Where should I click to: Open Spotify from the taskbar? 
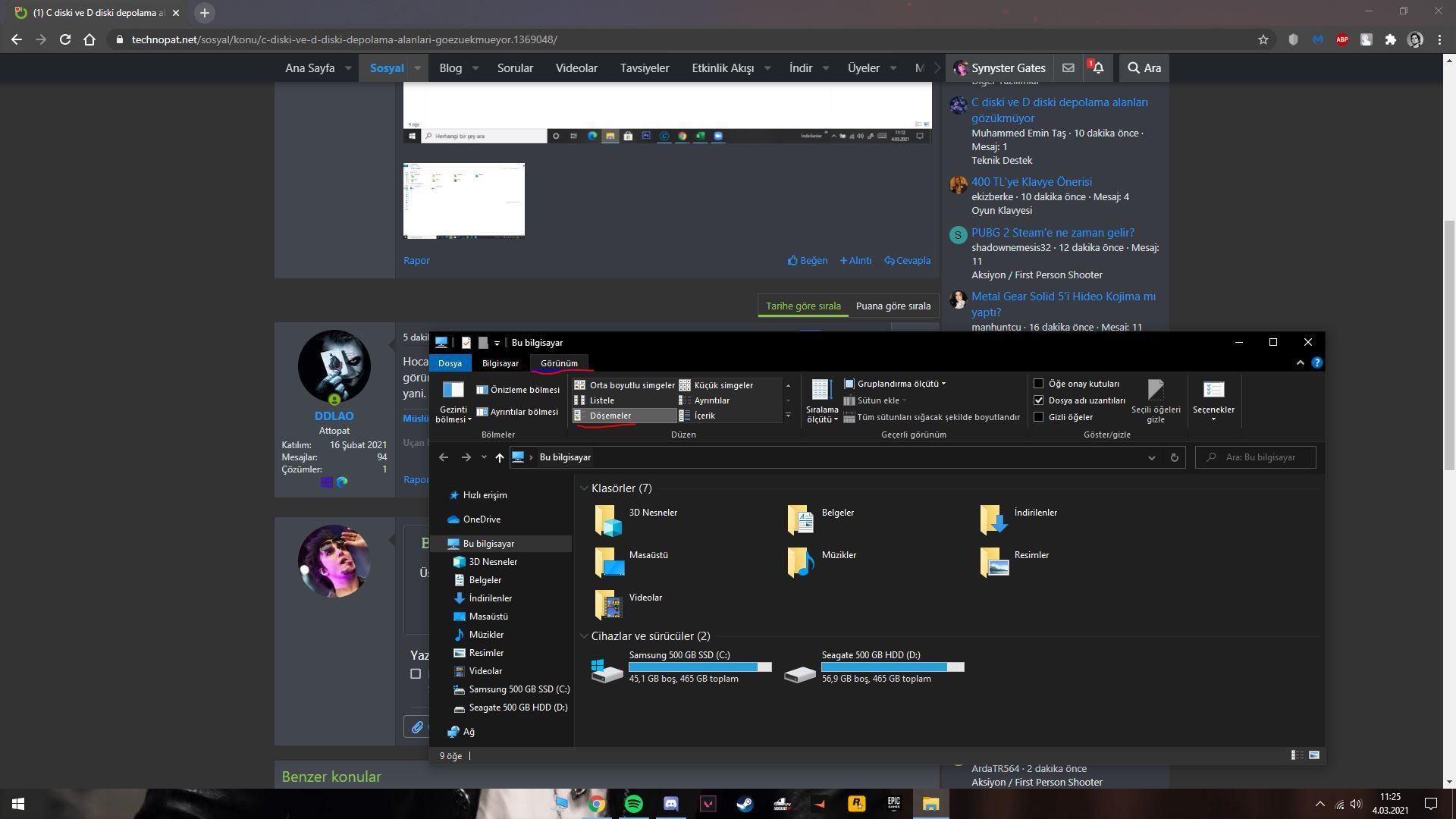pos(634,804)
